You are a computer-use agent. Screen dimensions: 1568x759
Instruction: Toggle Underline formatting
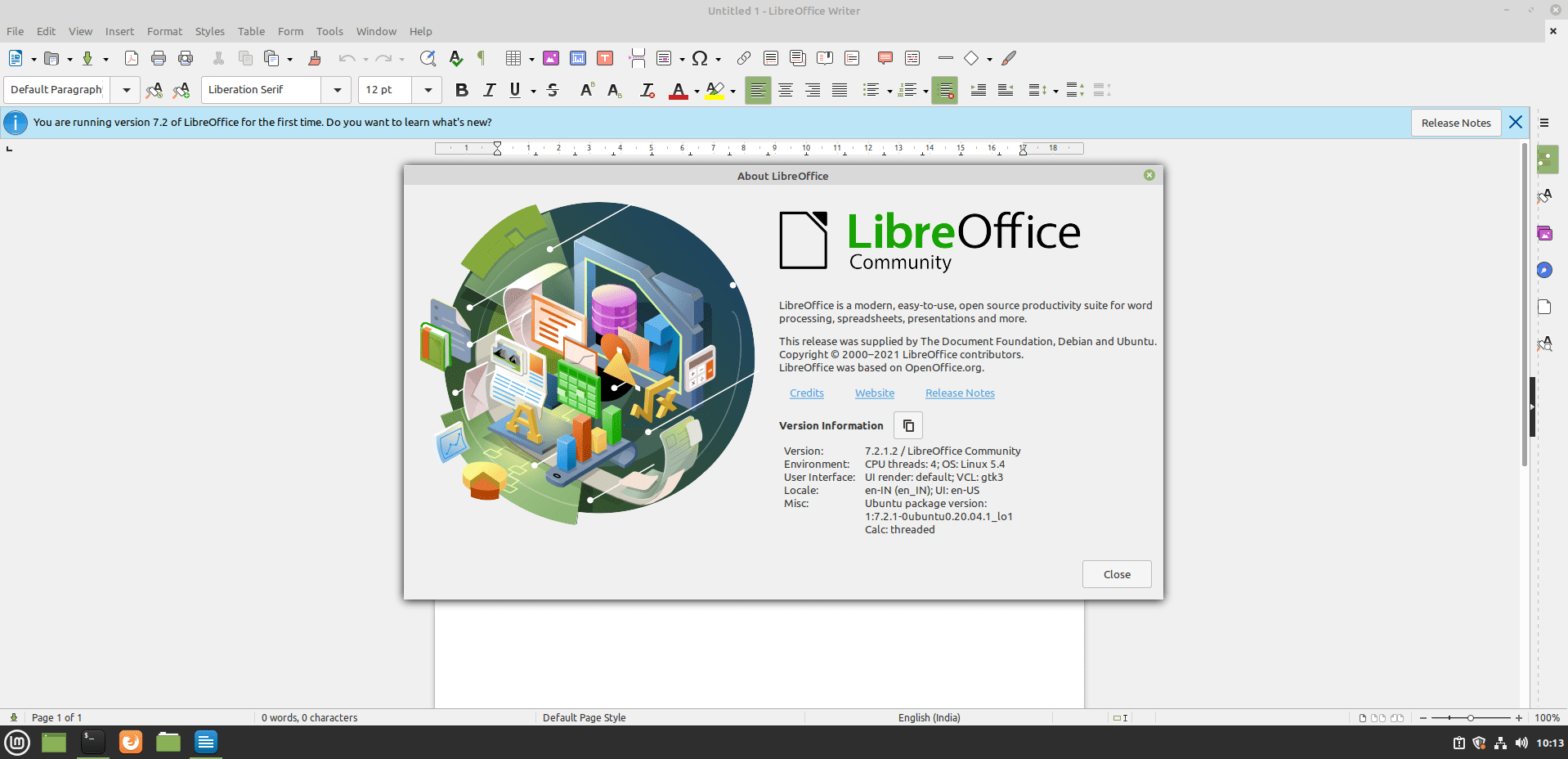[515, 90]
